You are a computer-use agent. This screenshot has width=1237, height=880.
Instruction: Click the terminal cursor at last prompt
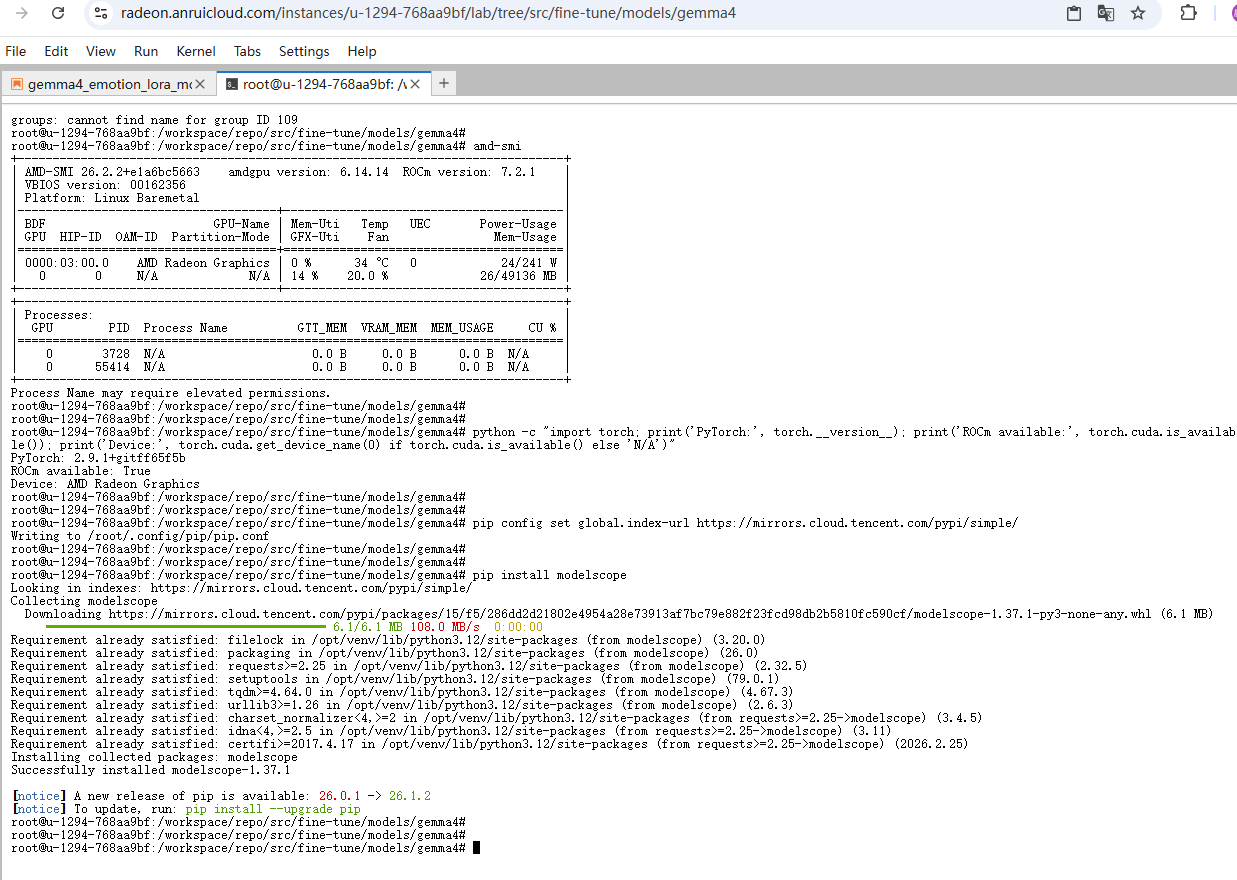click(477, 848)
